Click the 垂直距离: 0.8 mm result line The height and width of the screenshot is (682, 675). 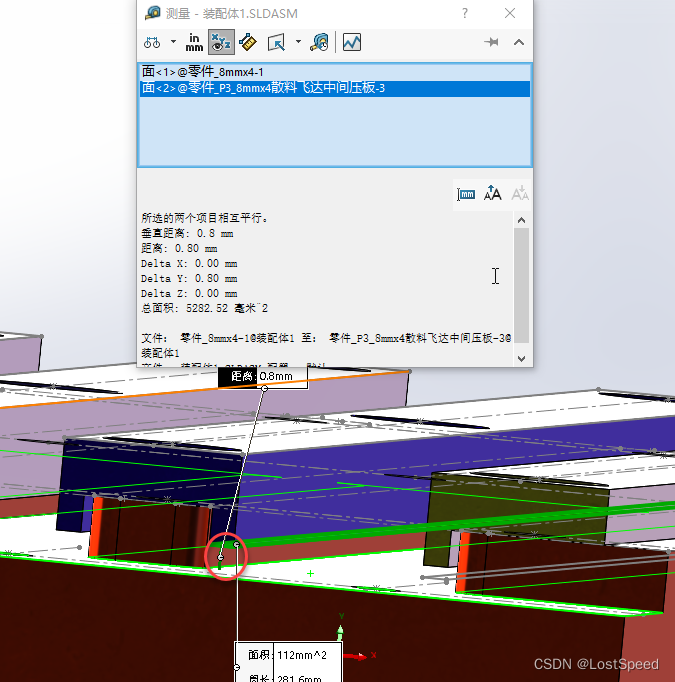pos(187,234)
